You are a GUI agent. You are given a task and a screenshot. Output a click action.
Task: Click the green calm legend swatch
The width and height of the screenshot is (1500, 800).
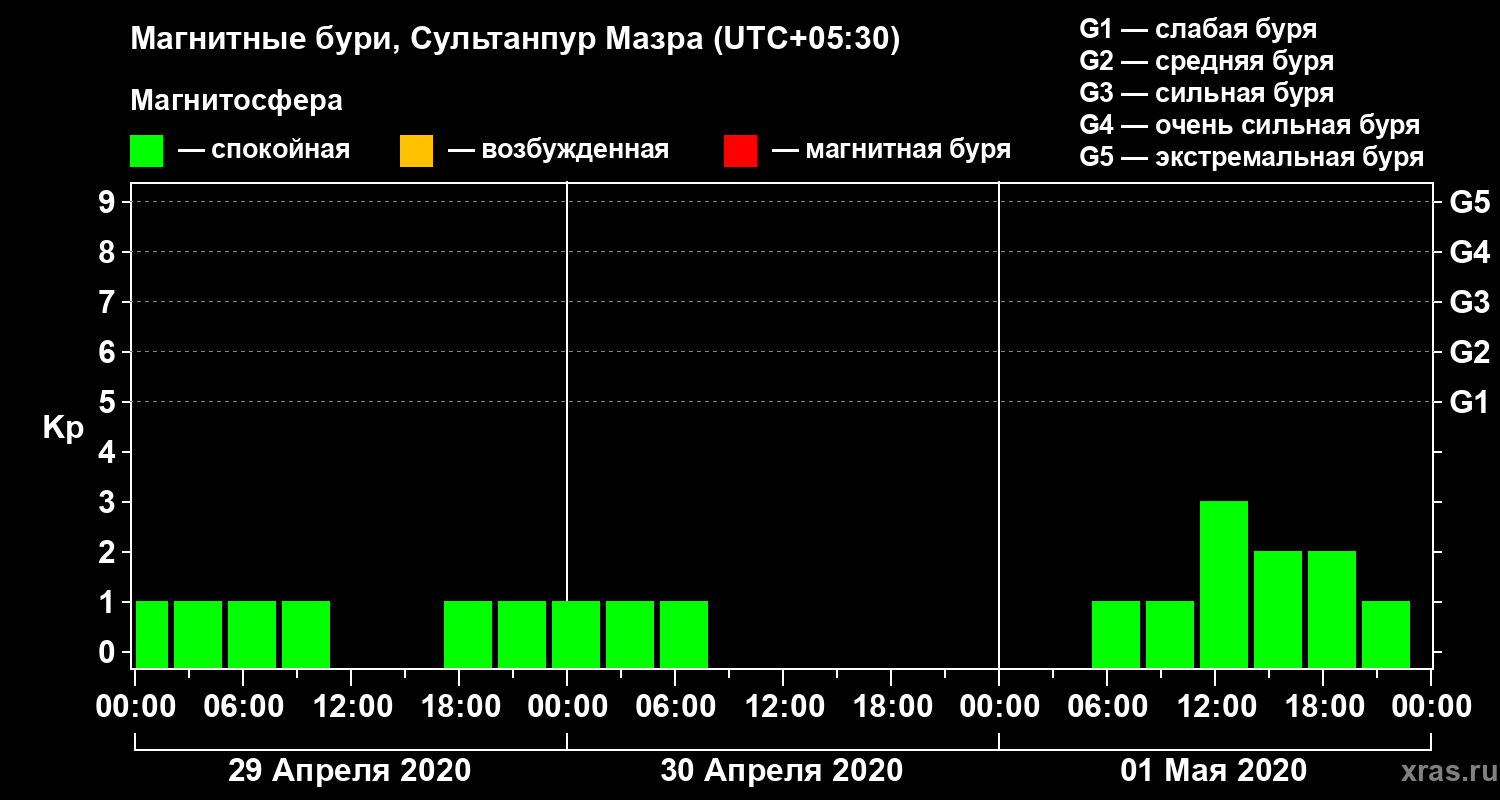(147, 151)
